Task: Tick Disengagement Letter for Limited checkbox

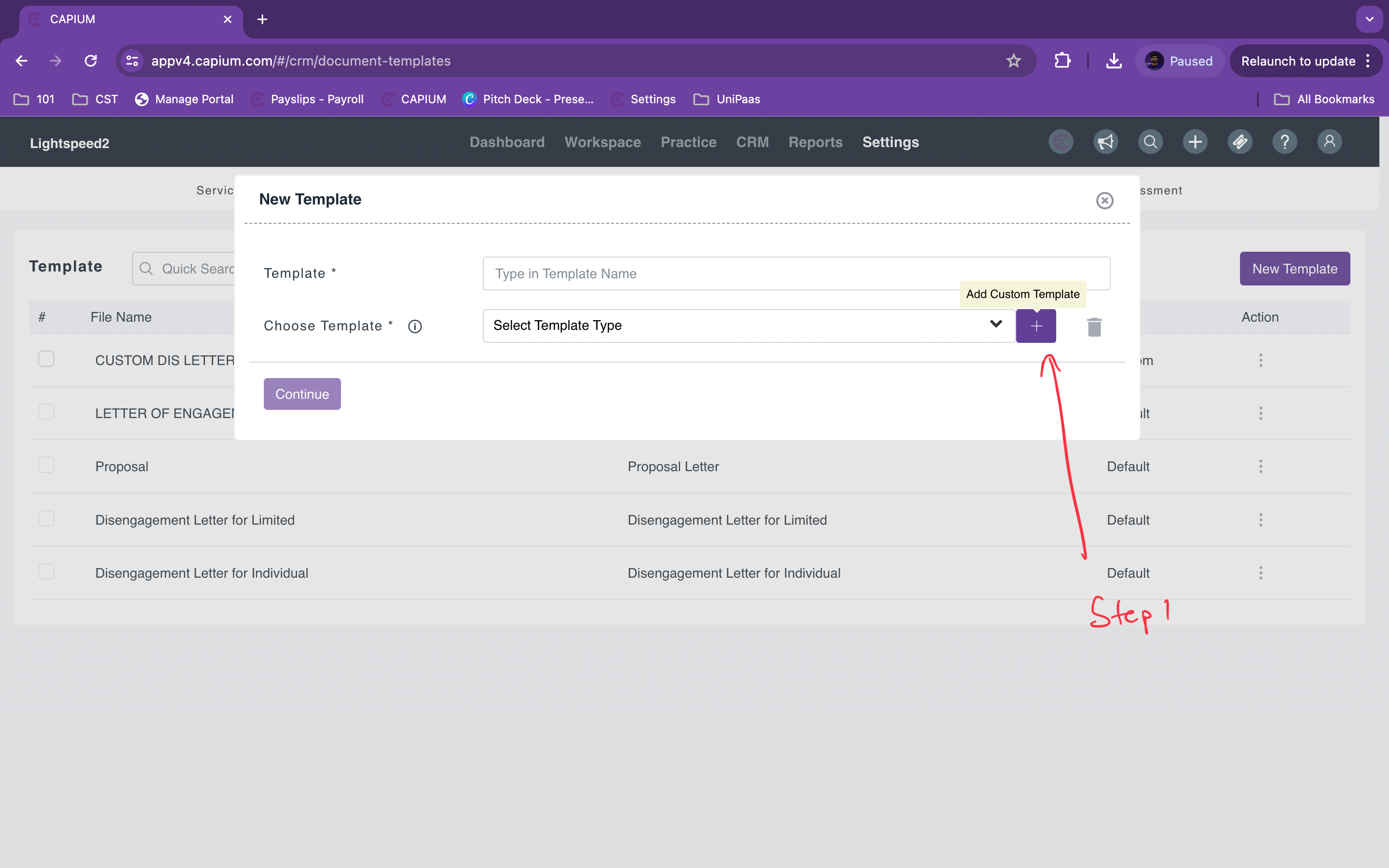Action: coord(46,518)
